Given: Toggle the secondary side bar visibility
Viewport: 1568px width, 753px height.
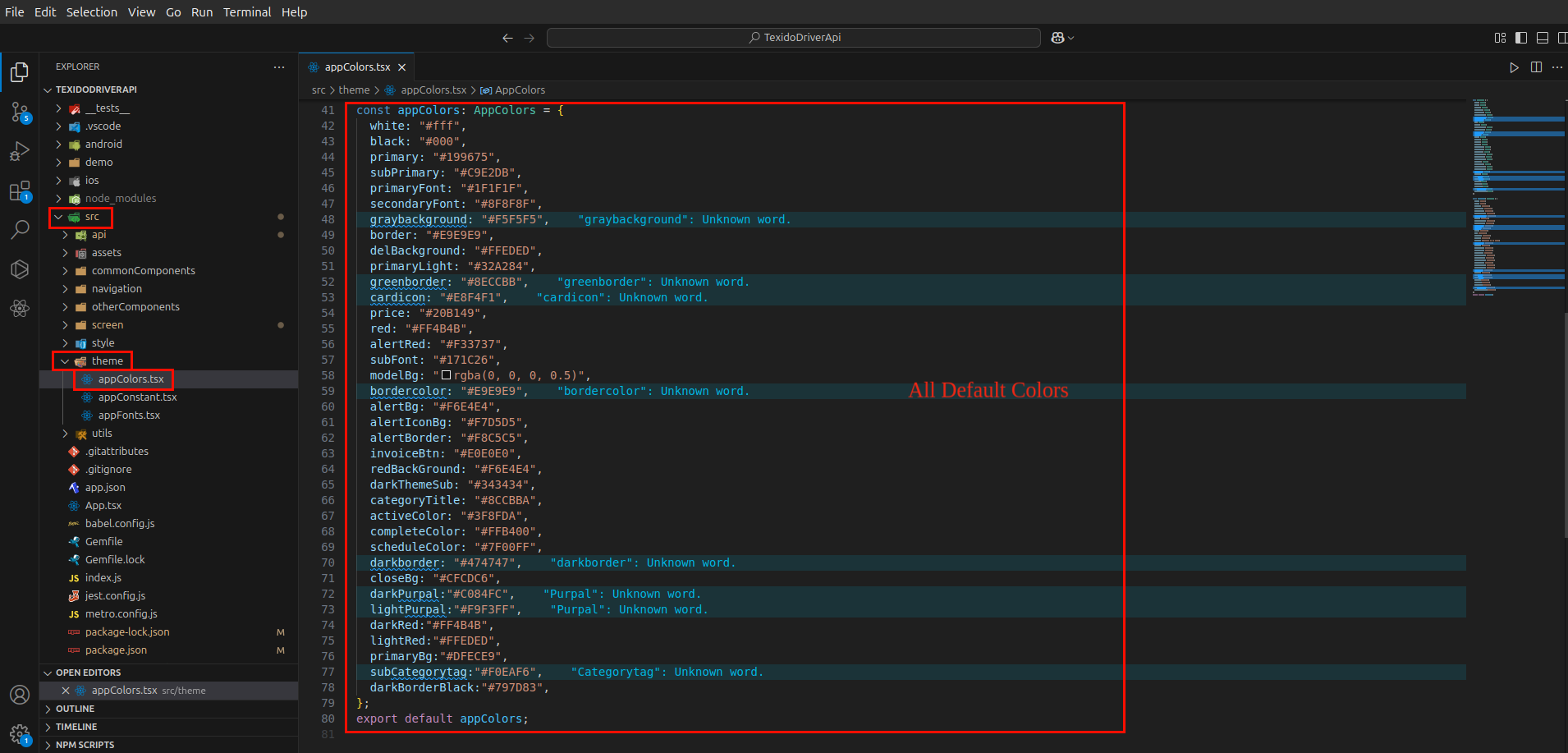Looking at the screenshot, I should (x=1562, y=38).
